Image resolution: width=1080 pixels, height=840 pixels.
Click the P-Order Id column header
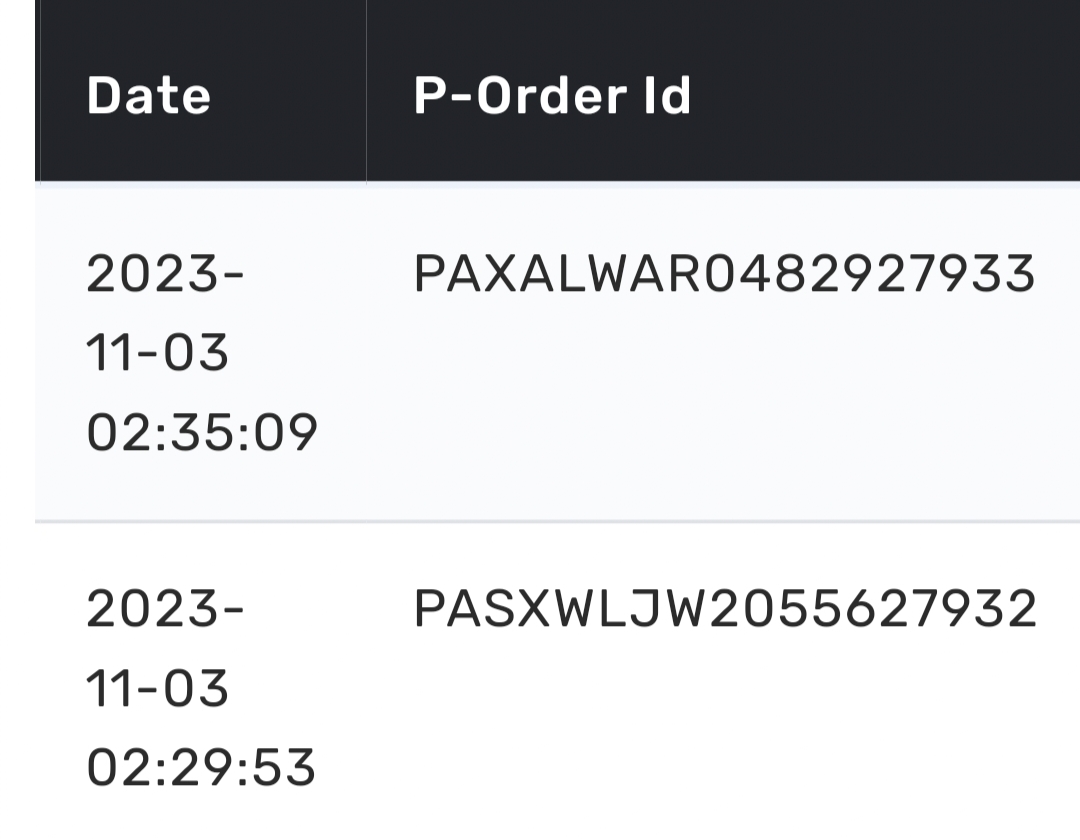[552, 96]
